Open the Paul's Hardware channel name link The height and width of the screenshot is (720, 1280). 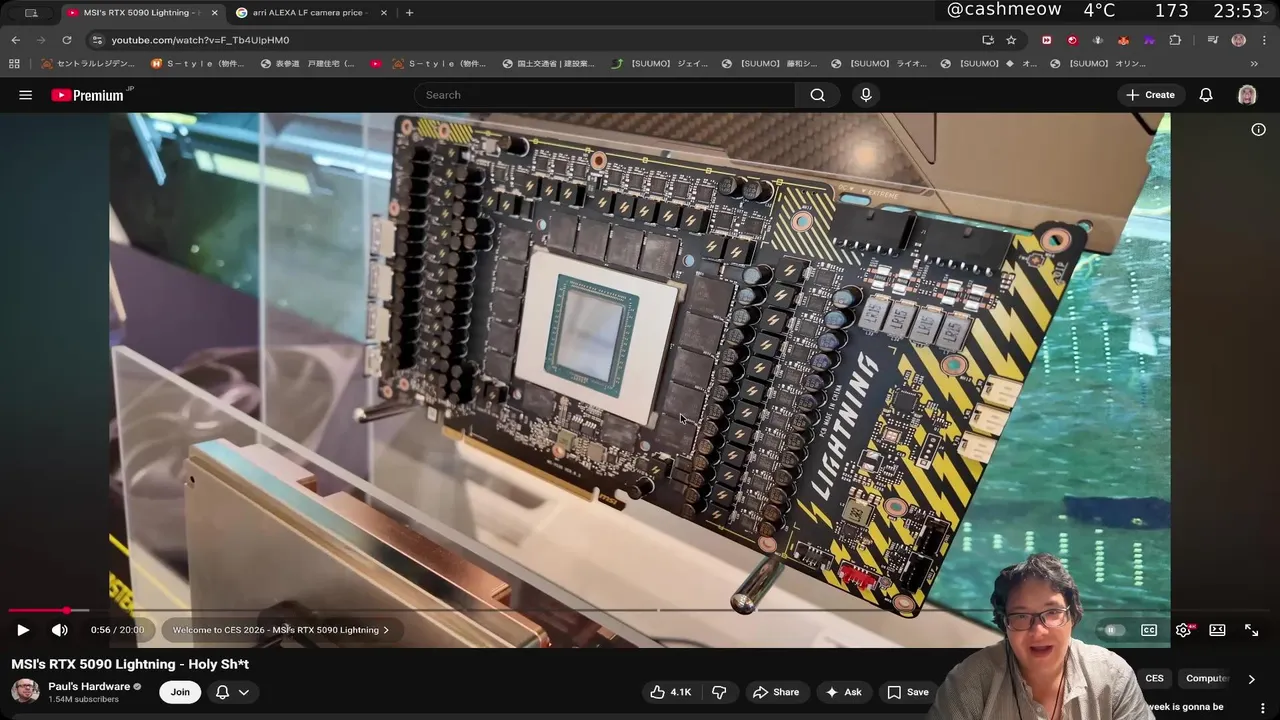pyautogui.click(x=89, y=686)
